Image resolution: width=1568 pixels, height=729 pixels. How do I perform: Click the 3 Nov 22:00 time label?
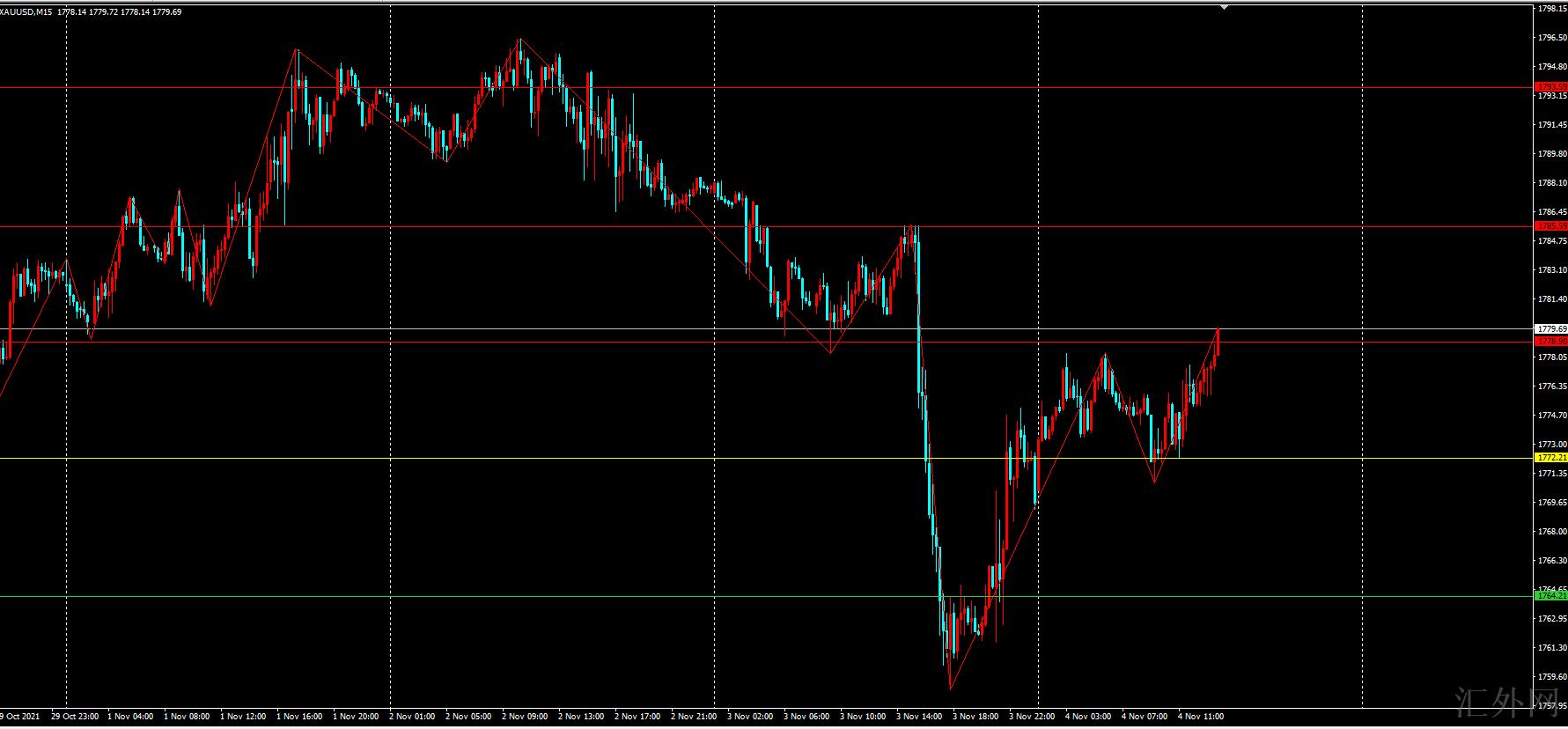click(1032, 717)
